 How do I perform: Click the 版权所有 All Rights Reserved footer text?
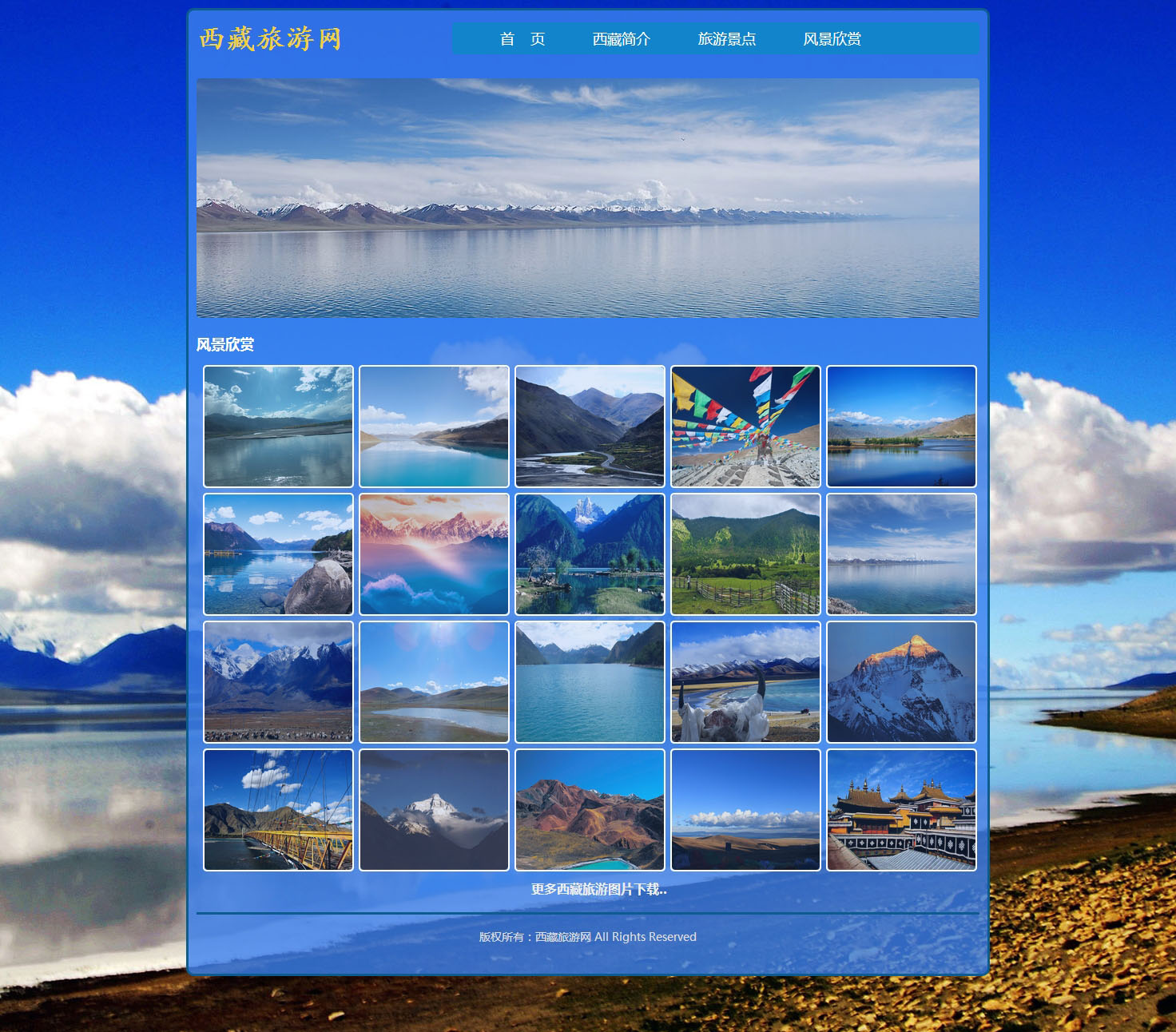click(588, 937)
